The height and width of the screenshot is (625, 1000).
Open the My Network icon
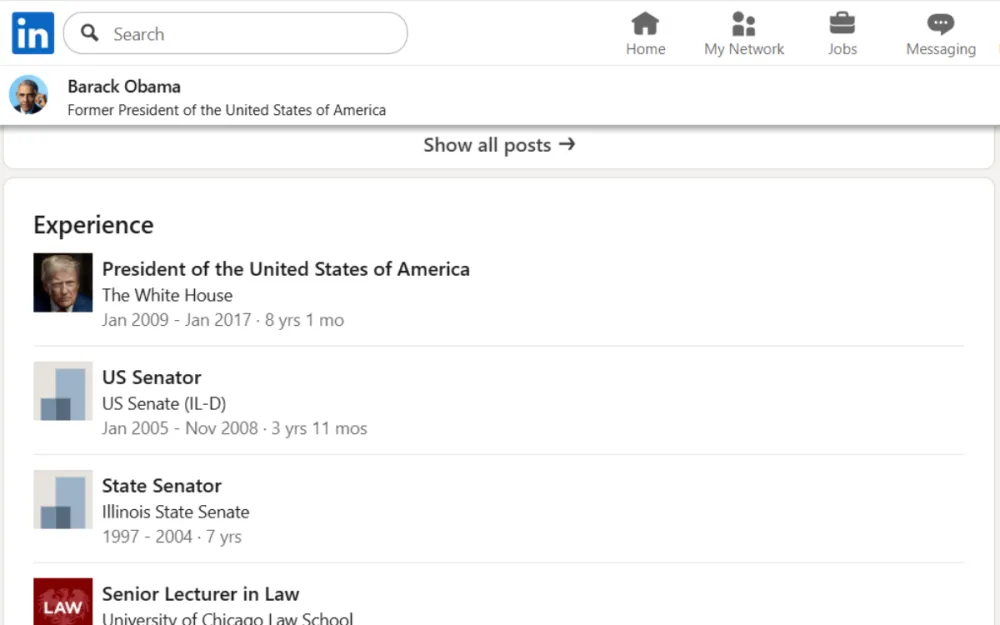coord(743,25)
